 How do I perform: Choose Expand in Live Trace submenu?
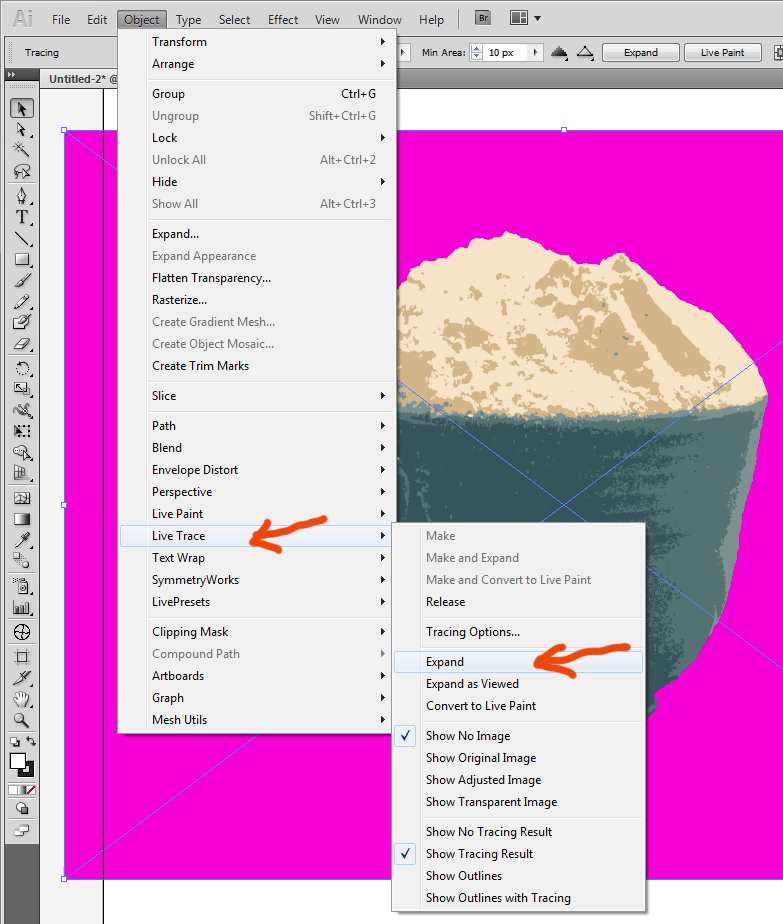point(445,662)
